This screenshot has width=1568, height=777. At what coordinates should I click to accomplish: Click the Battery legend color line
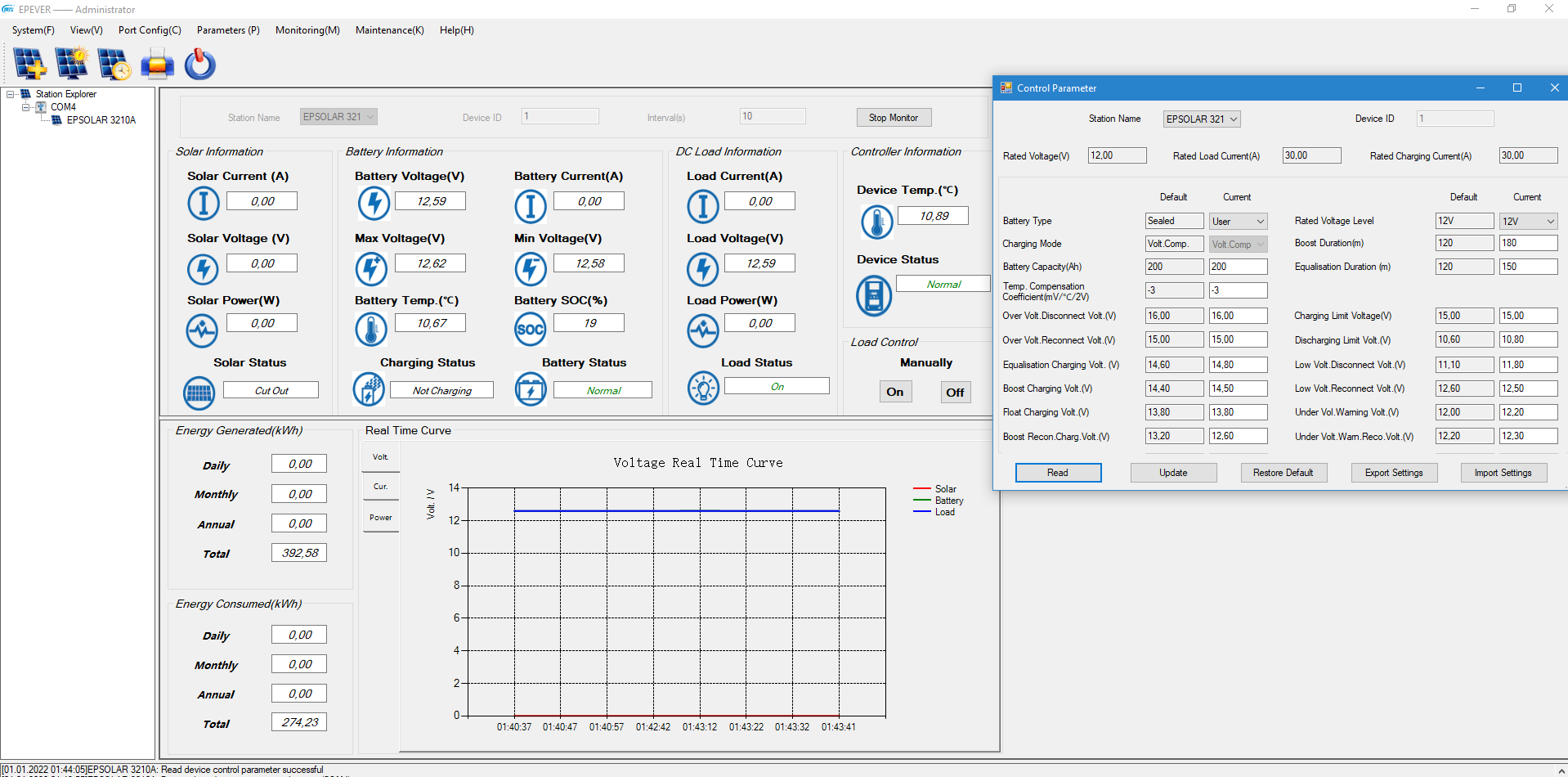point(921,501)
